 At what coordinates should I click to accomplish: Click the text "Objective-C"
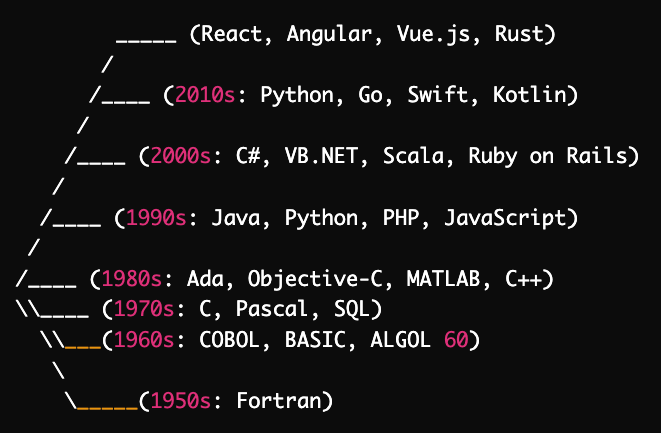[315, 280]
